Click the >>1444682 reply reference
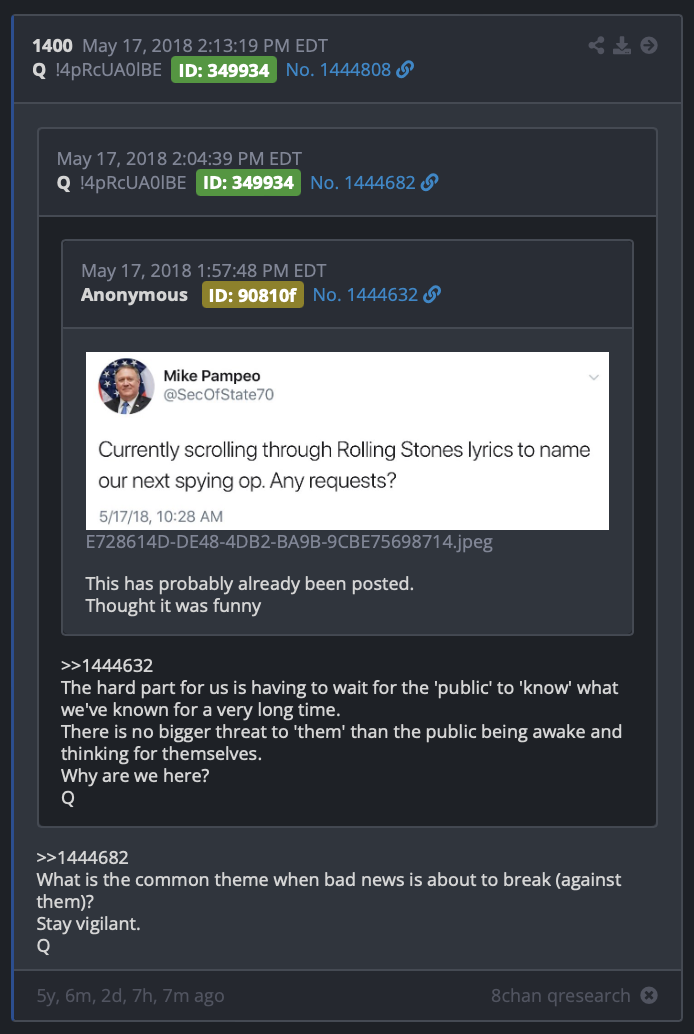This screenshot has height=1034, width=694. click(82, 857)
